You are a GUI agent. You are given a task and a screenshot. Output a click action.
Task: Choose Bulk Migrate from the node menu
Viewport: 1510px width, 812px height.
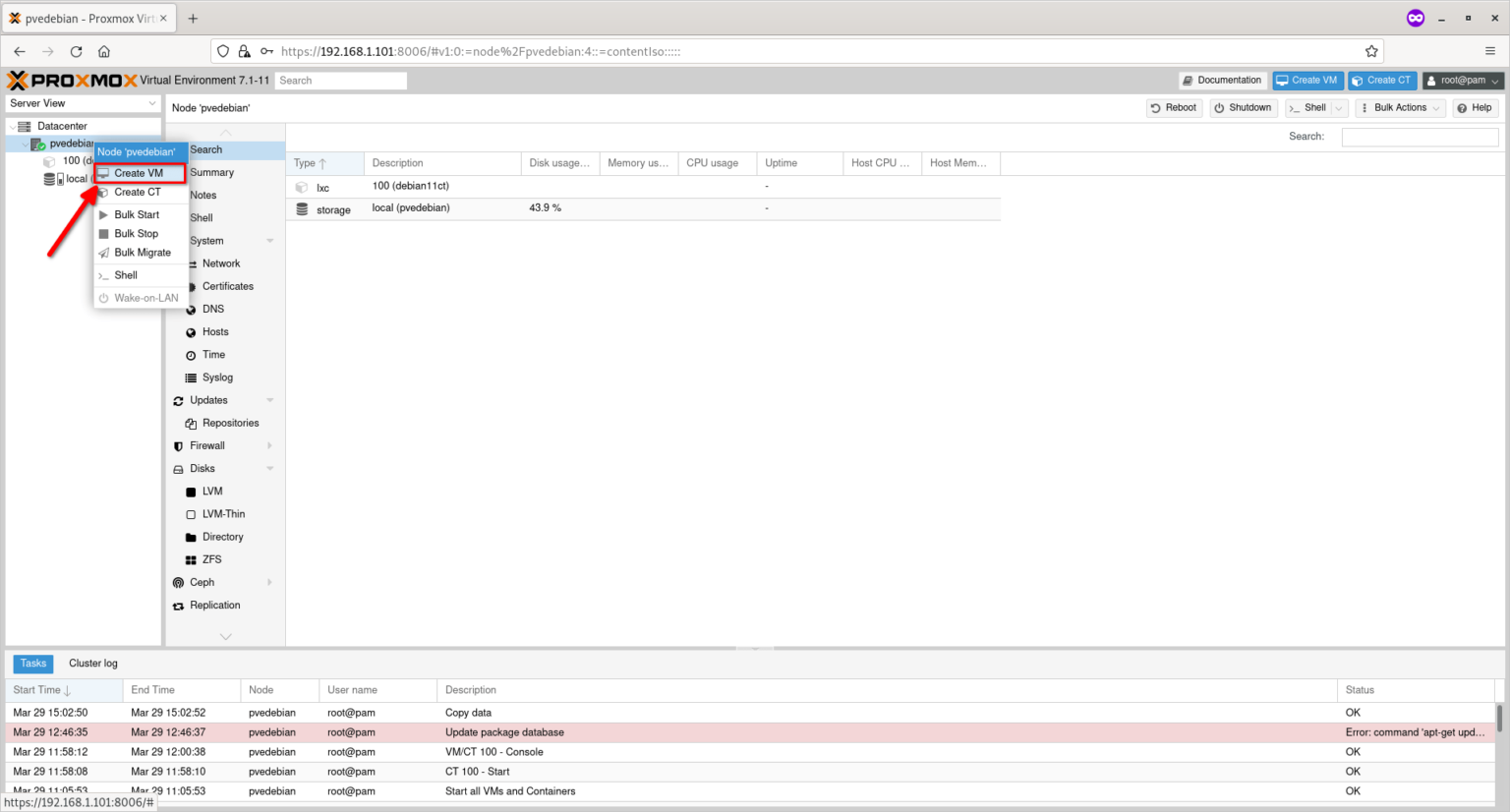[x=141, y=252]
